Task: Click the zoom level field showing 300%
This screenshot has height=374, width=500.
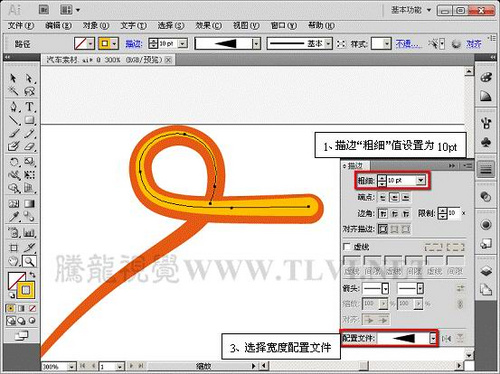Action: pyautogui.click(x=55, y=366)
